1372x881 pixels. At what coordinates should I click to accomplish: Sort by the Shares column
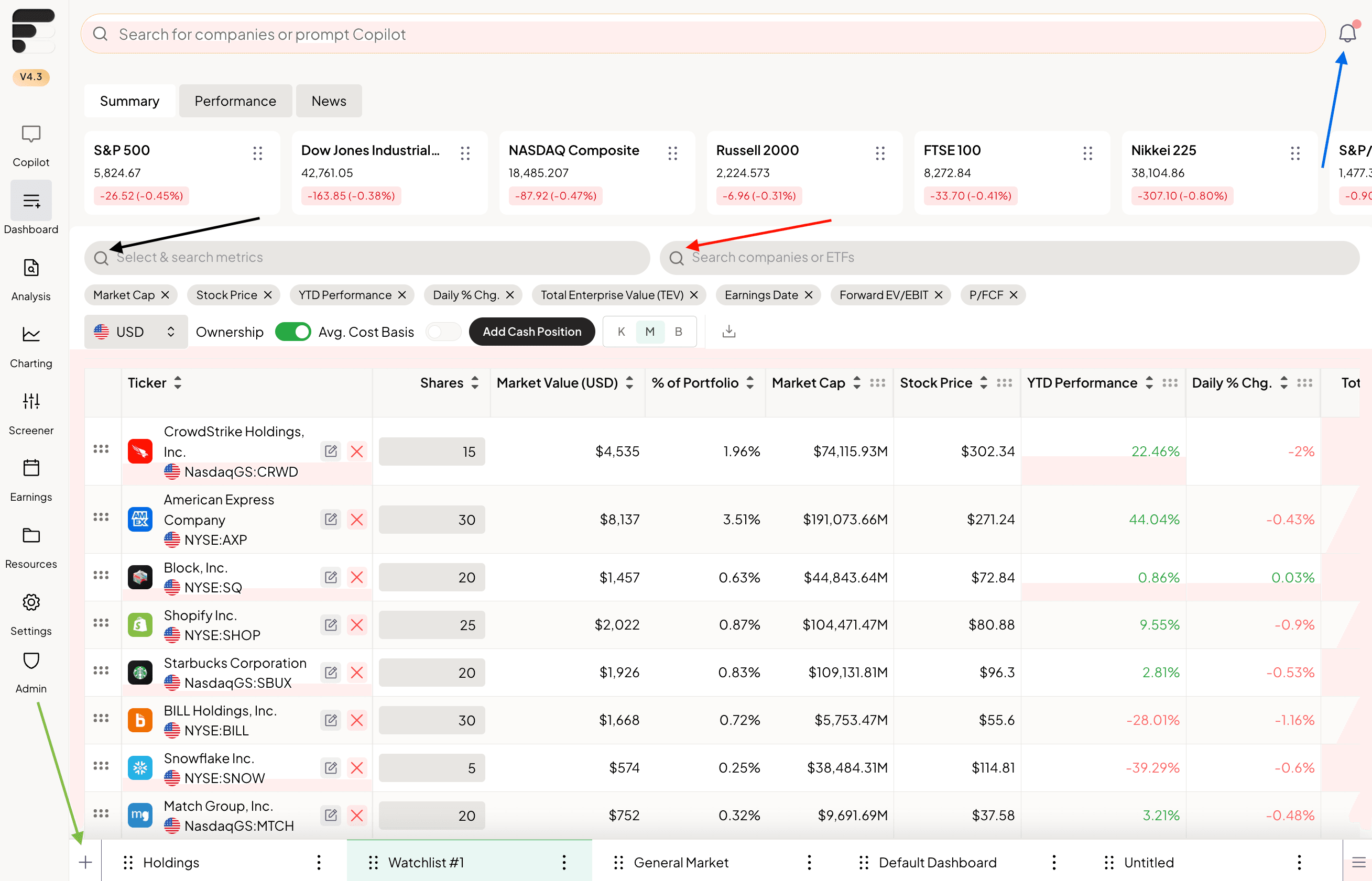coord(474,383)
